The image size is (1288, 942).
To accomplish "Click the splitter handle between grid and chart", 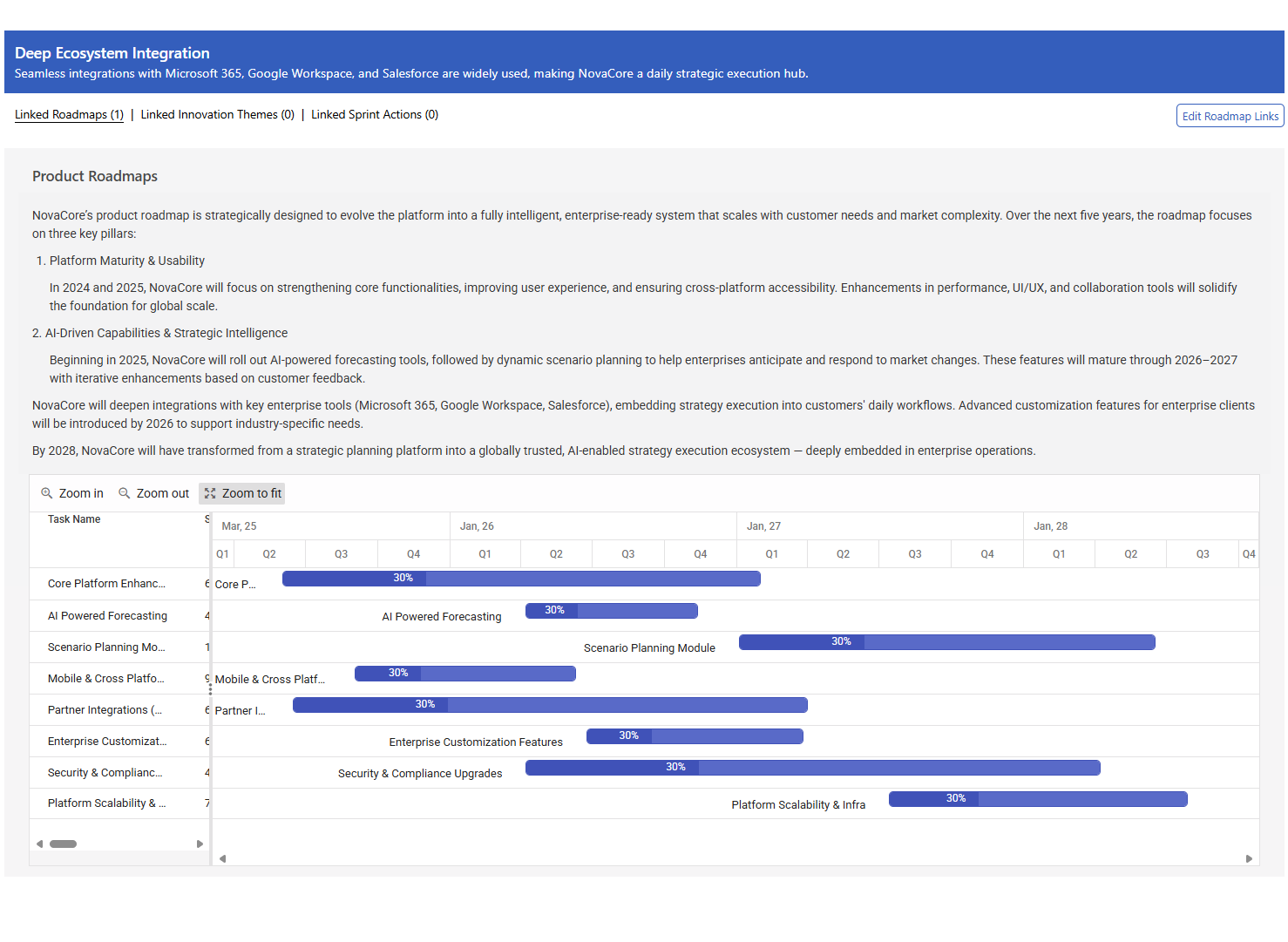I will (210, 688).
